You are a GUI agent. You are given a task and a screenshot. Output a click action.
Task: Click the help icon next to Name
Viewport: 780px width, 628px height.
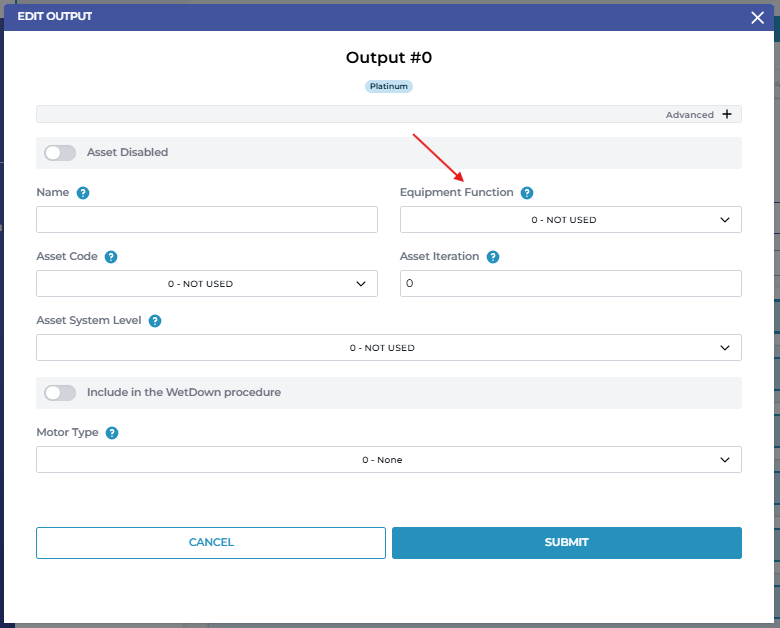point(83,193)
